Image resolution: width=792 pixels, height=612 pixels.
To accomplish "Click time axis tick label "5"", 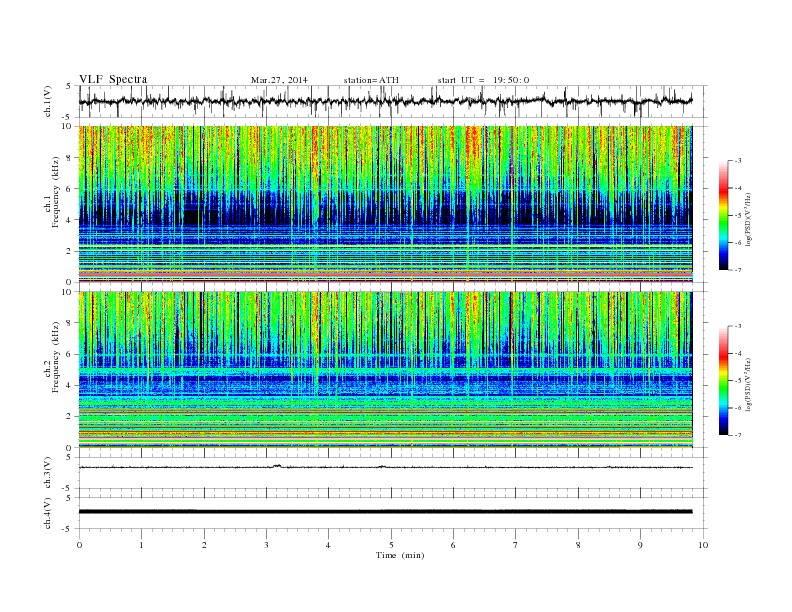I will [391, 545].
